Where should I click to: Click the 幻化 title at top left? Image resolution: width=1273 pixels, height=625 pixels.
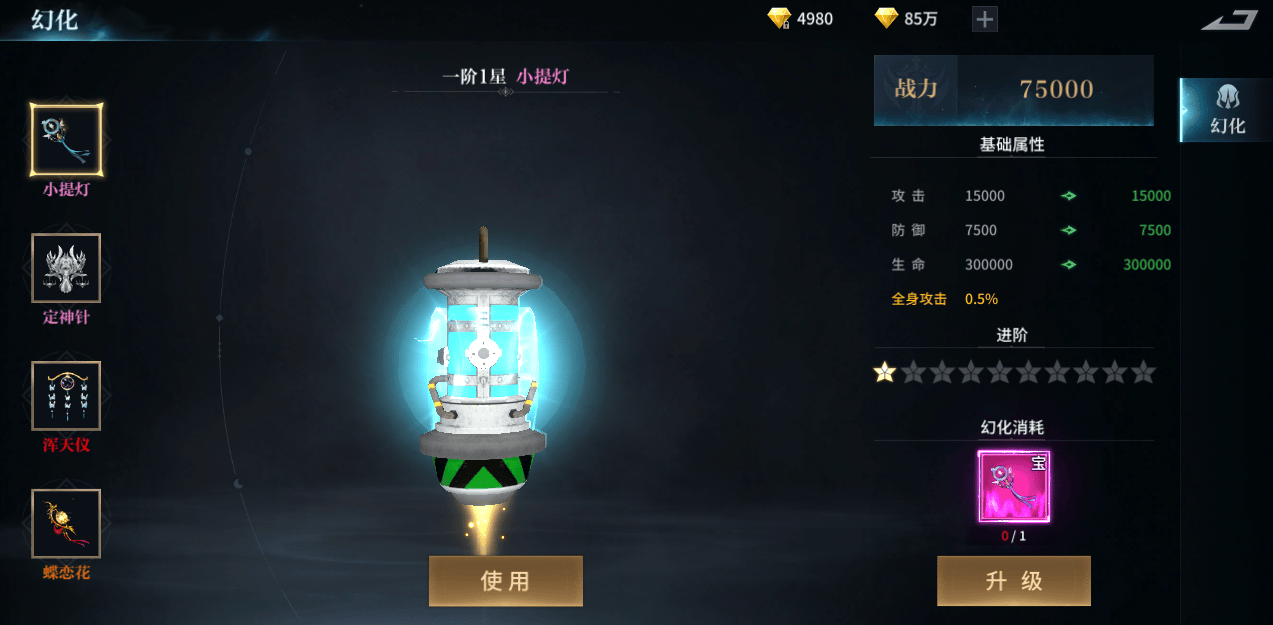[x=54, y=19]
